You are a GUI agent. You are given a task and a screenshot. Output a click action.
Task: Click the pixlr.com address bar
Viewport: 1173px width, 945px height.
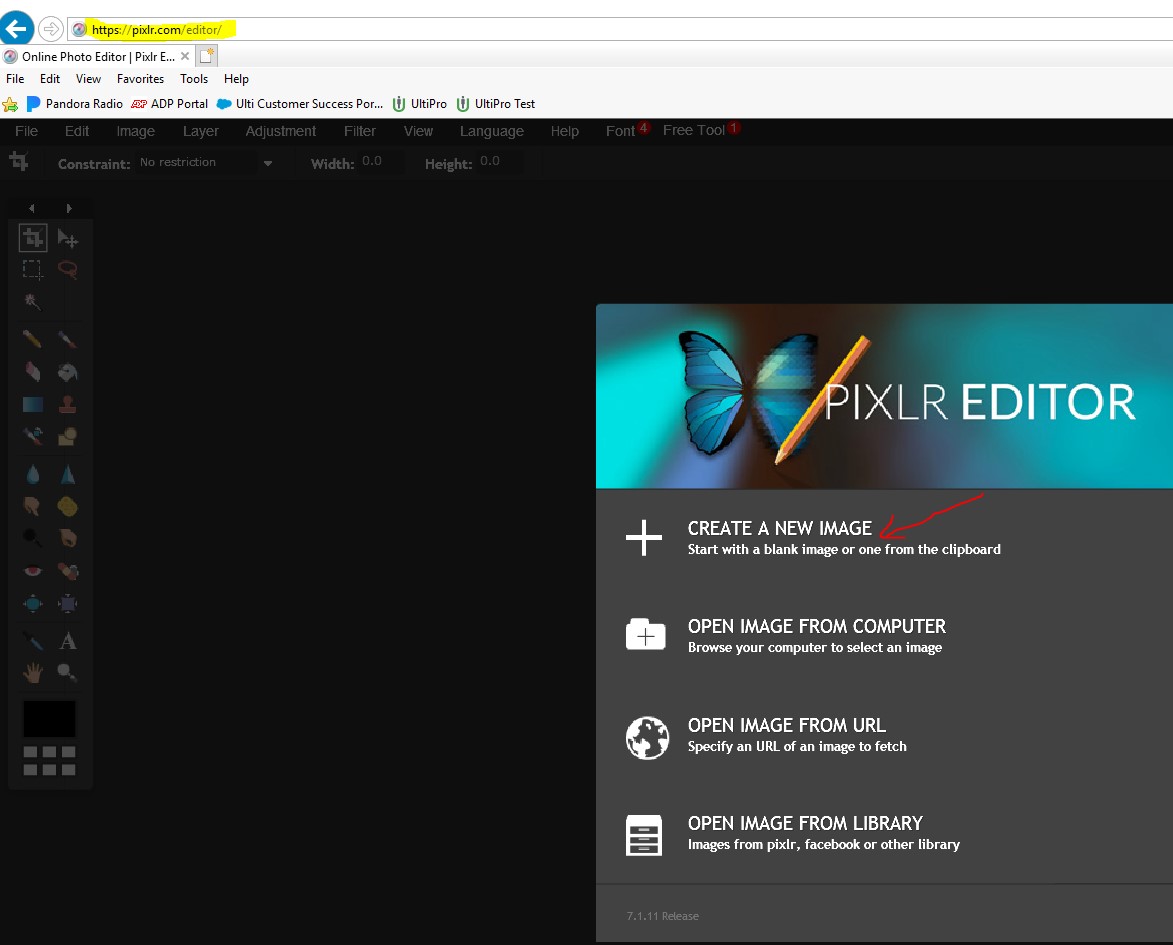[x=621, y=29]
